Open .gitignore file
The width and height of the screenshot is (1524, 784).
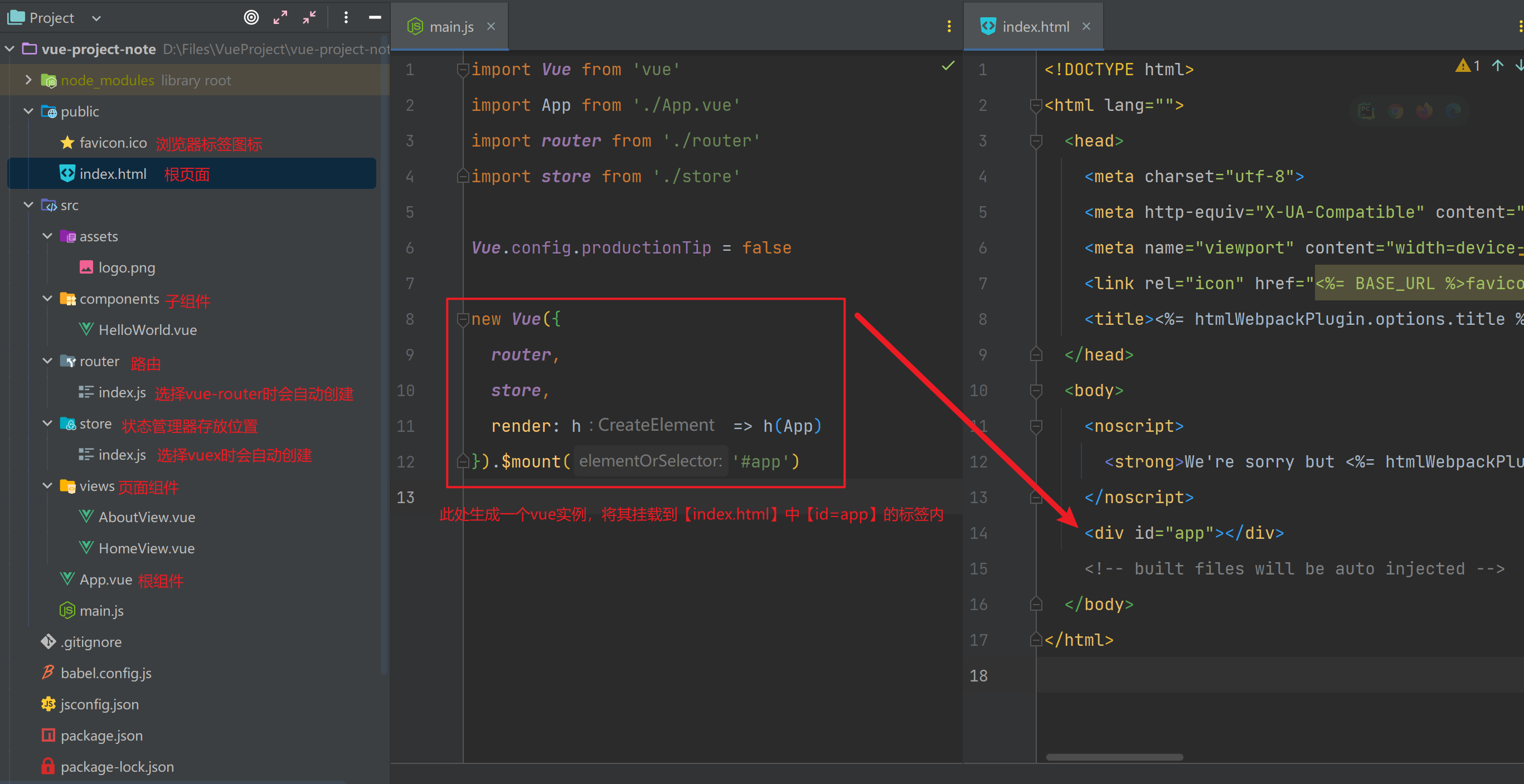tap(90, 642)
